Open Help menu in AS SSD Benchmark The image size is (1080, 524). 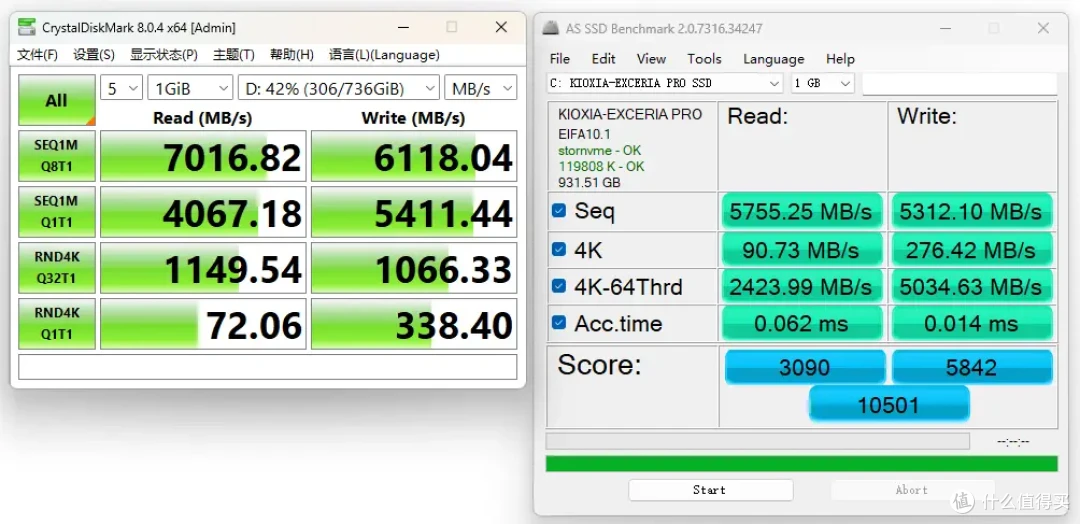point(840,59)
